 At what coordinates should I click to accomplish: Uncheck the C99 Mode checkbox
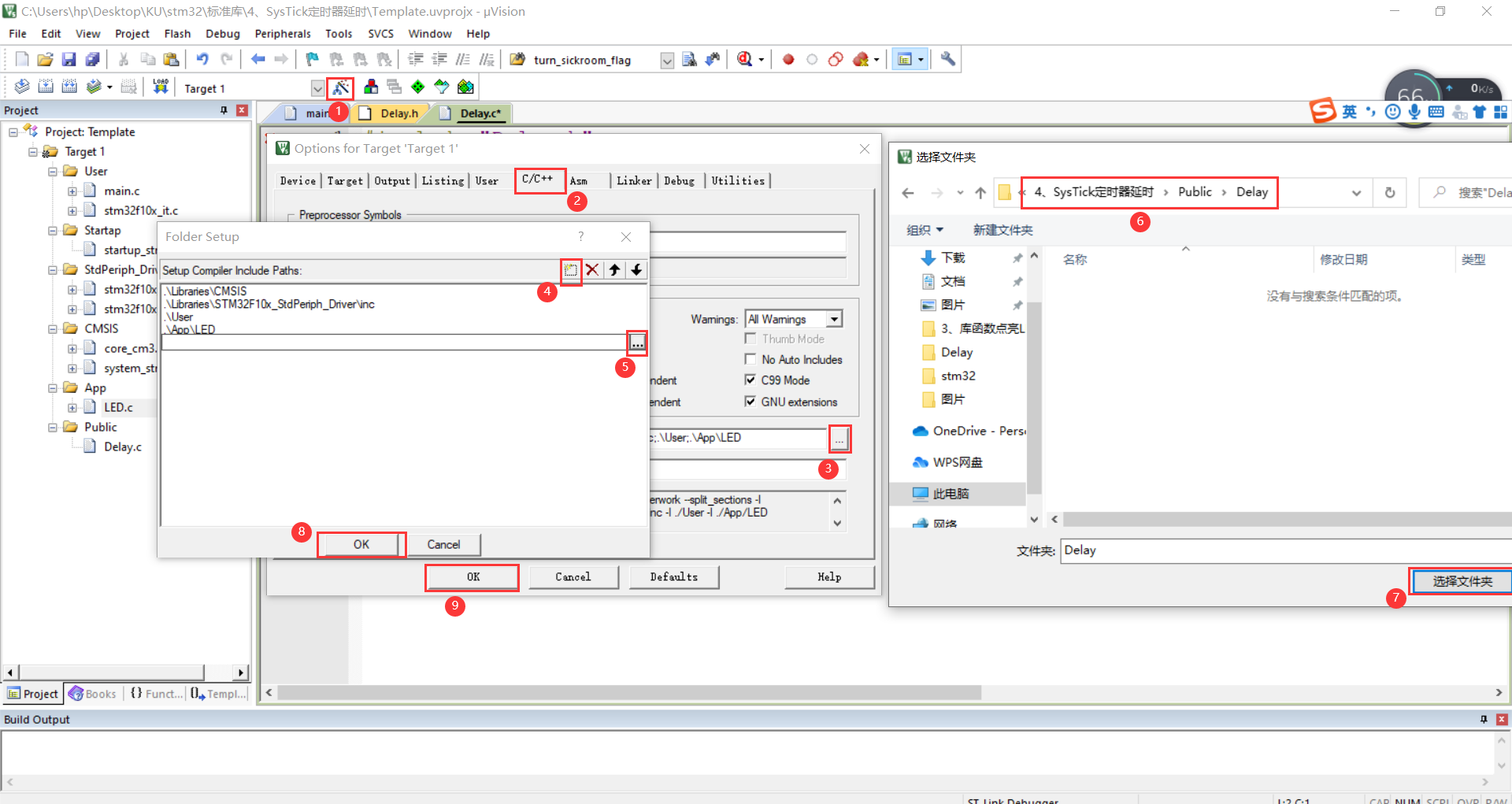[750, 380]
